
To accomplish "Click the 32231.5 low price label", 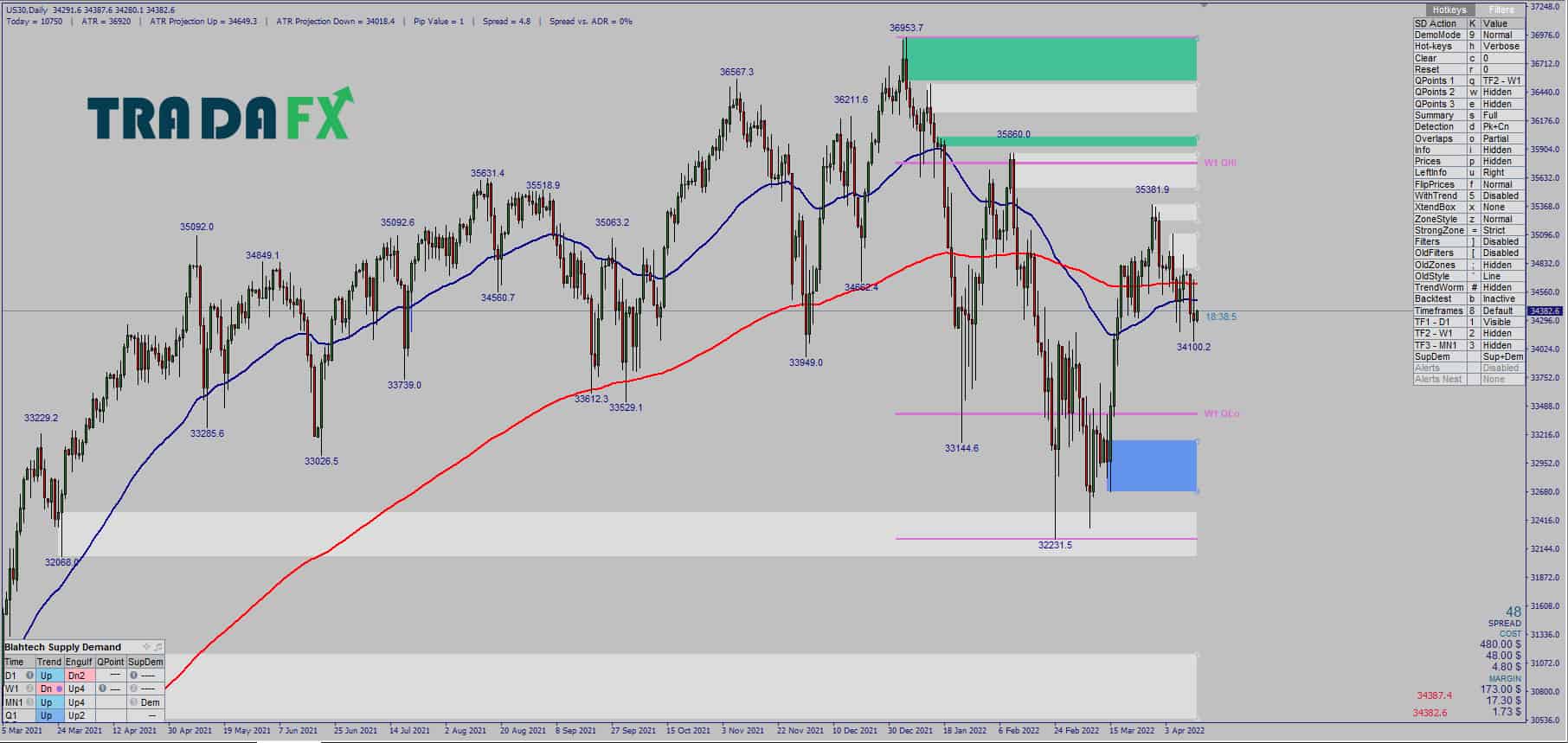I will coord(1055,545).
